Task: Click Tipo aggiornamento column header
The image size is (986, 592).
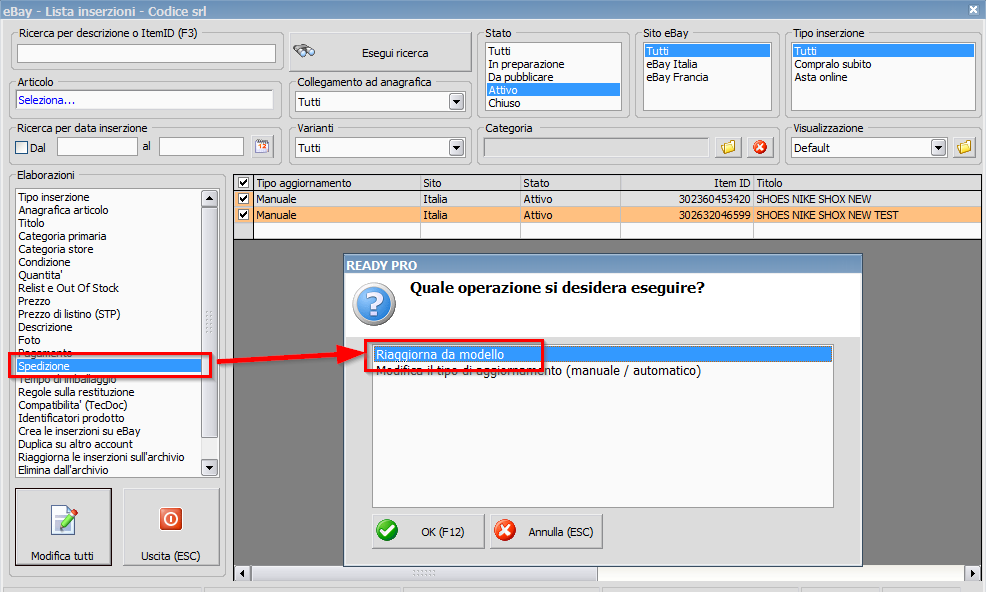Action: coord(337,183)
